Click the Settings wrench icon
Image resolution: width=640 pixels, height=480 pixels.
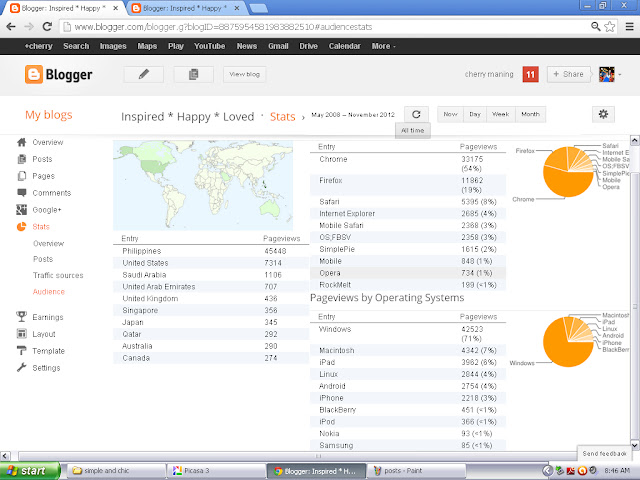coord(22,367)
